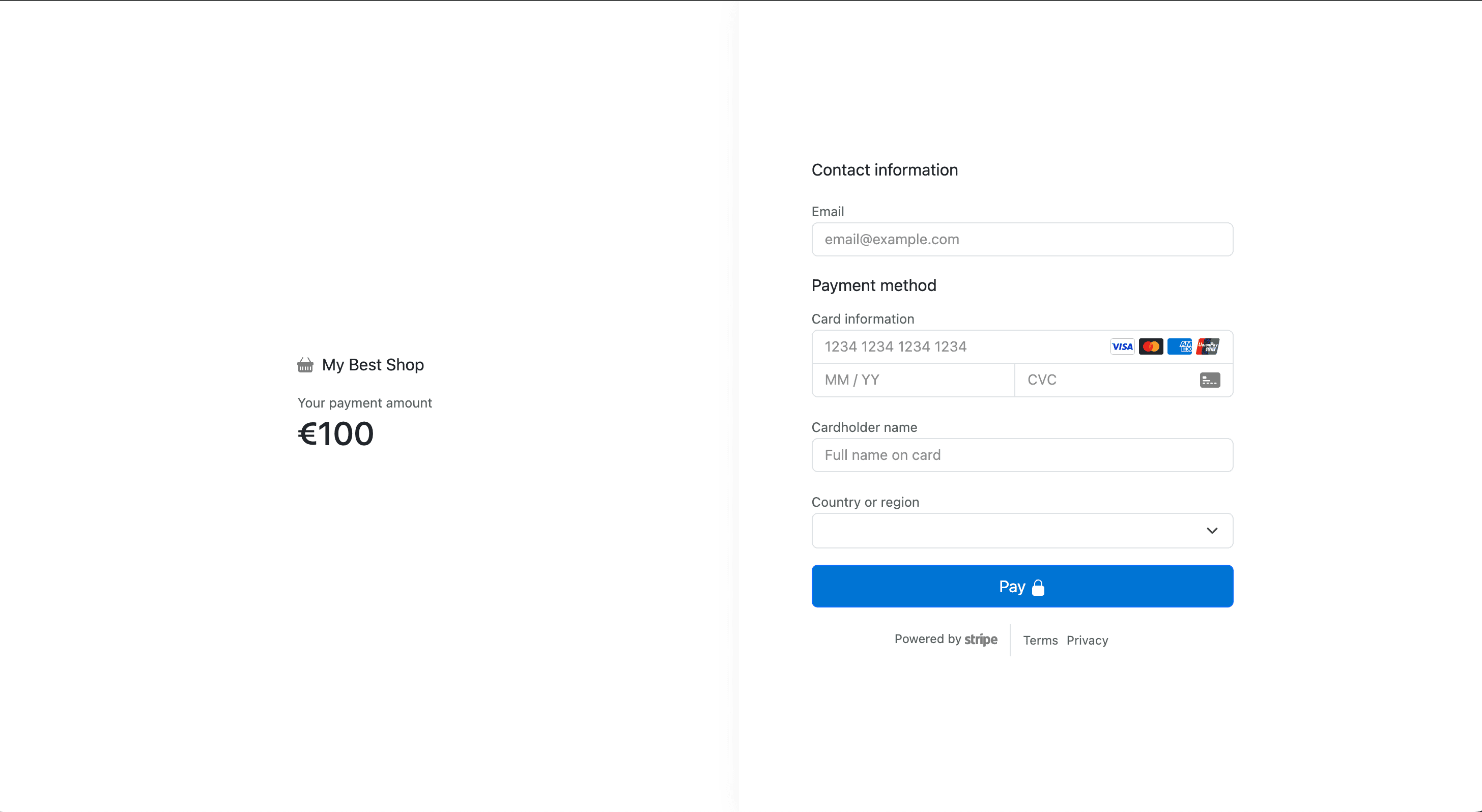1482x812 pixels.
Task: Click the lock icon on Pay button
Action: tap(1038, 587)
